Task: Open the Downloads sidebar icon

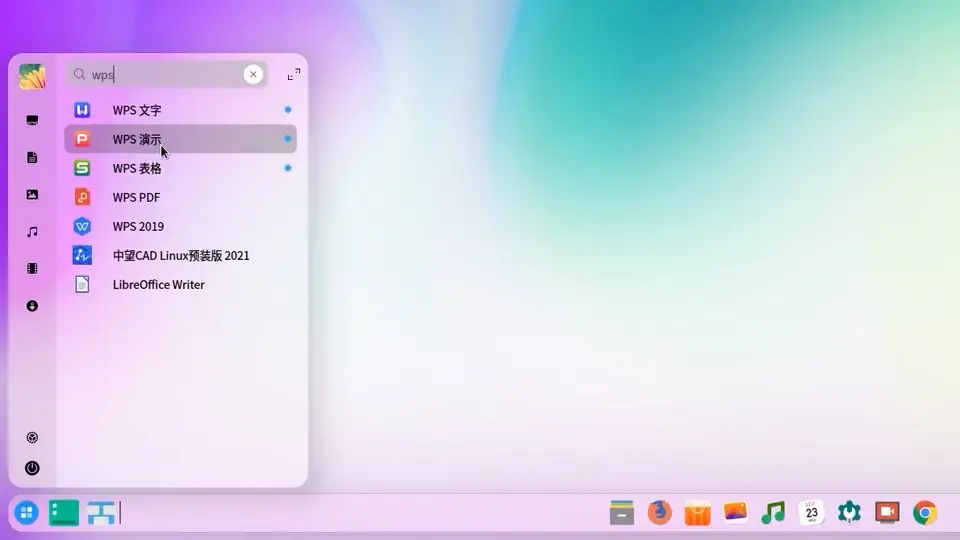Action: tap(32, 306)
